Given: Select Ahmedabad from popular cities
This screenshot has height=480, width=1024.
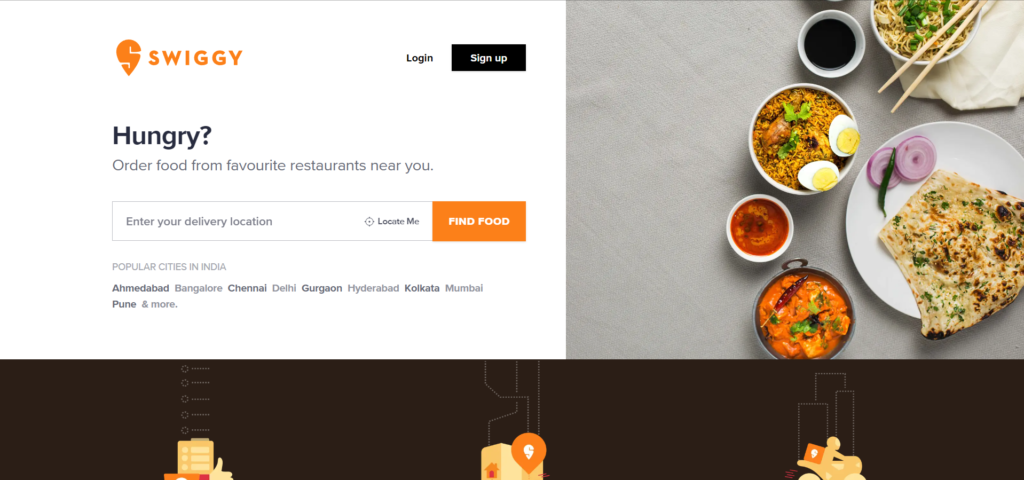Looking at the screenshot, I should [140, 288].
